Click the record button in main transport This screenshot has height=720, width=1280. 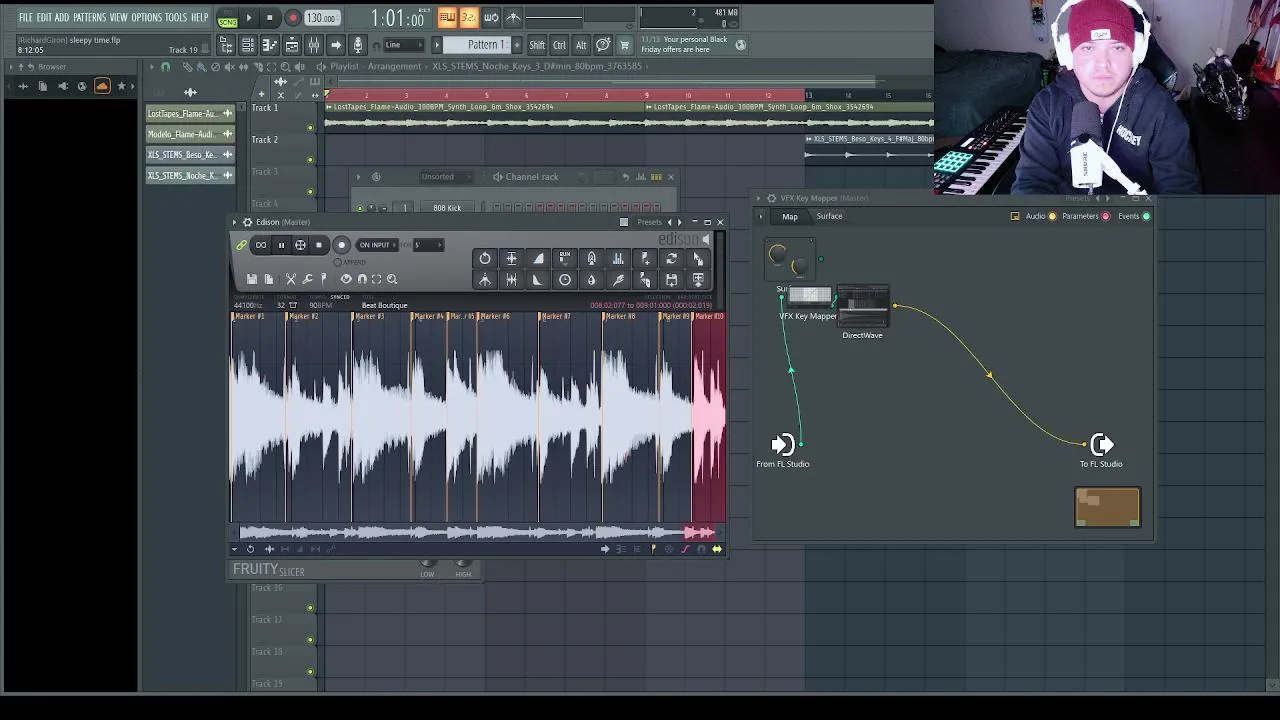[293, 18]
